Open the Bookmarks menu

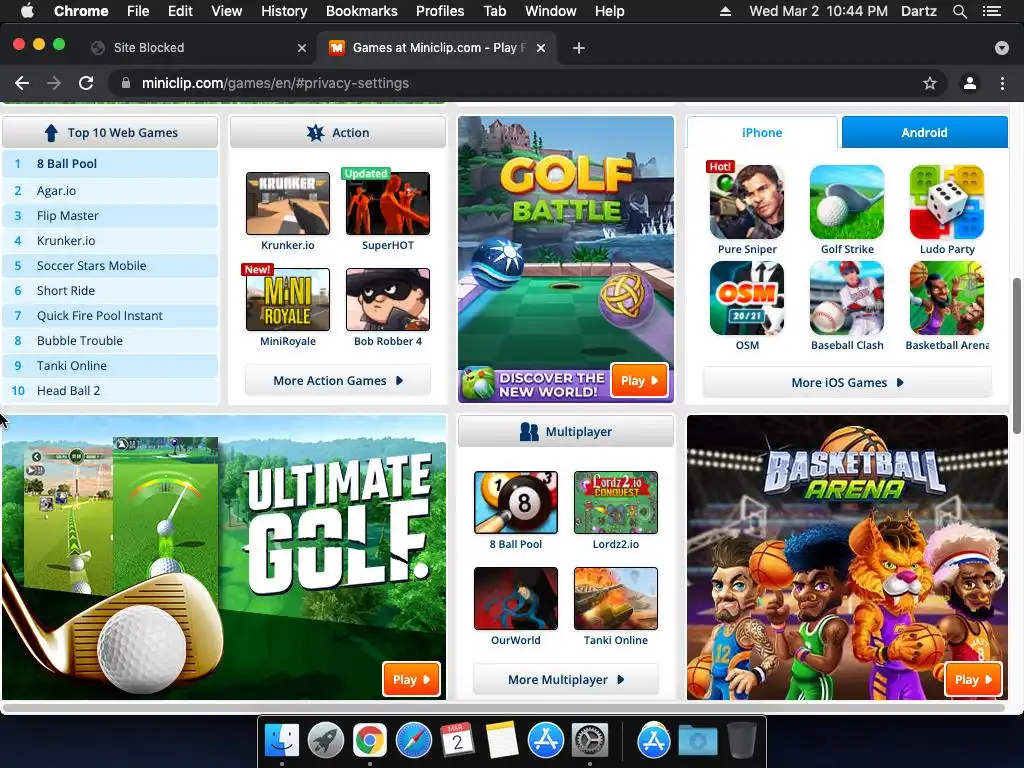pos(362,11)
